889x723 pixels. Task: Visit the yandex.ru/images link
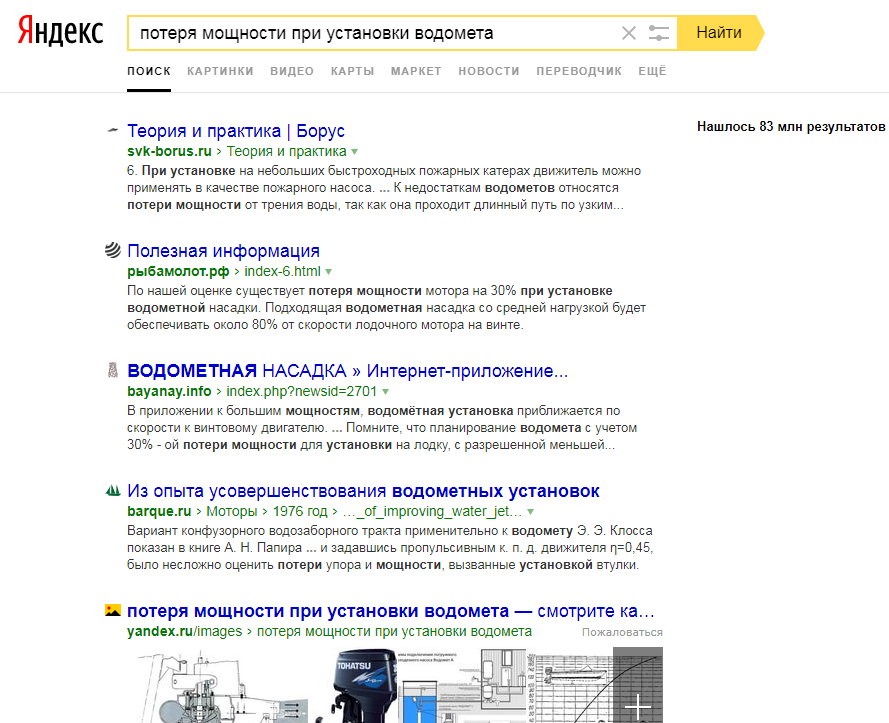[184, 632]
